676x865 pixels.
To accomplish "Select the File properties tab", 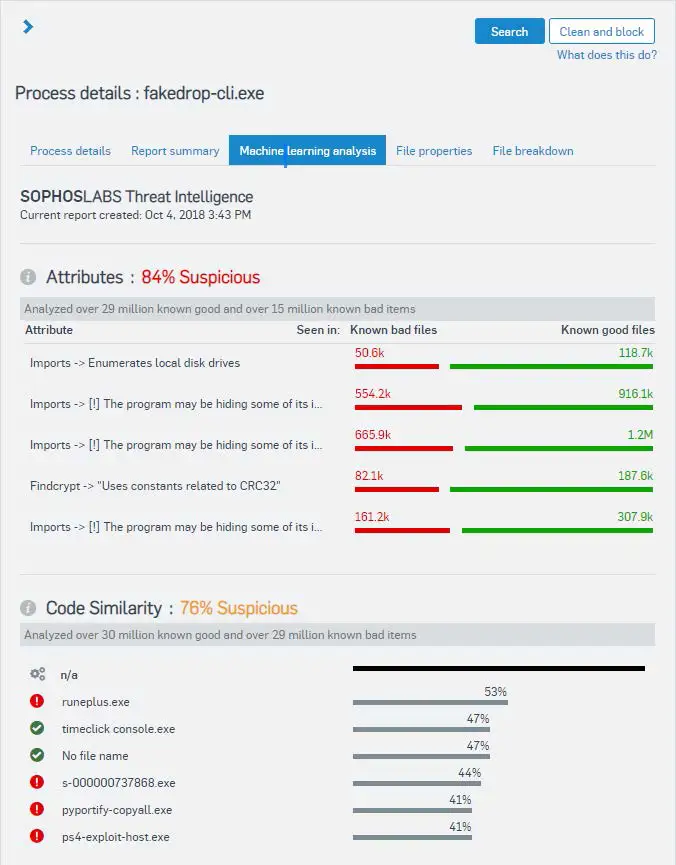I will (x=434, y=151).
